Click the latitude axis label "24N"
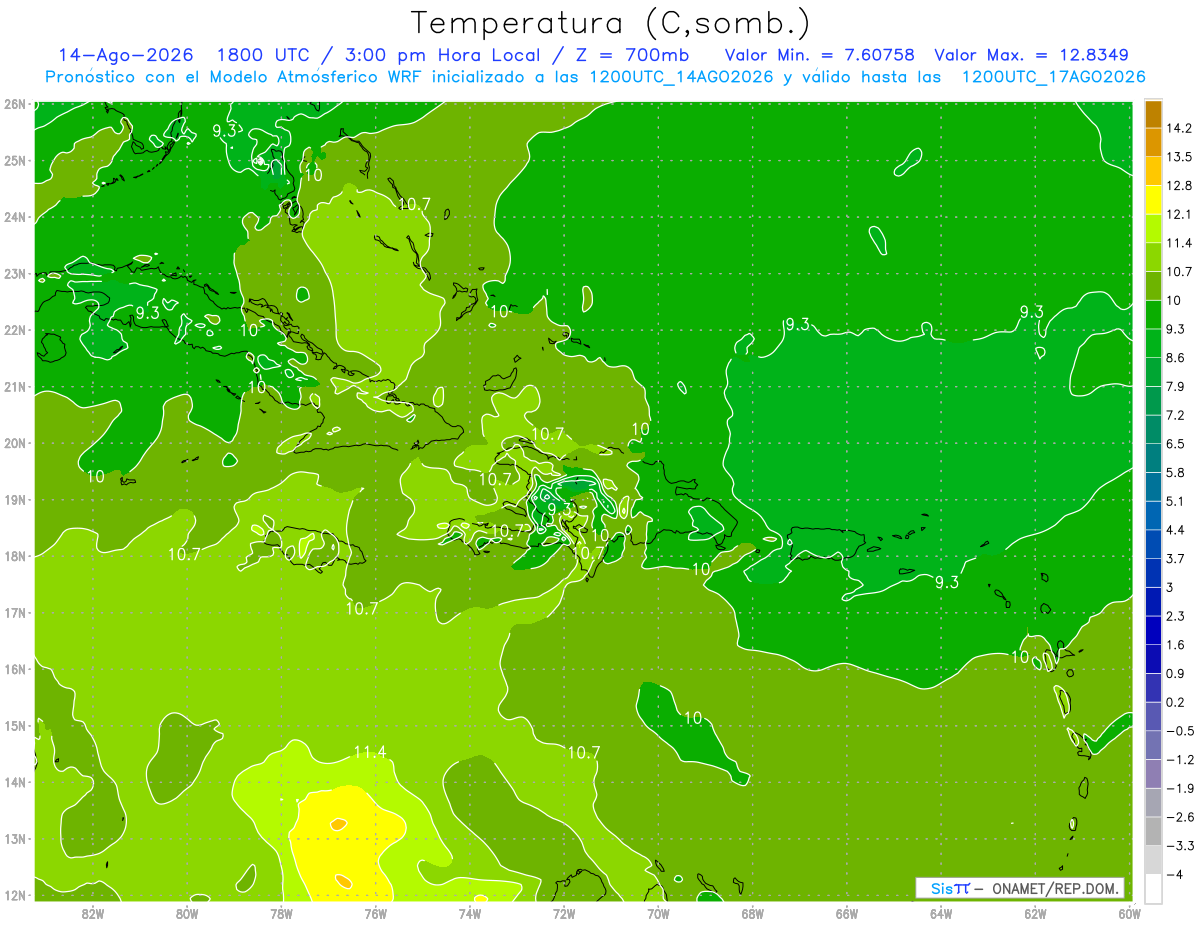This screenshot has height=927, width=1200. pos(15,216)
